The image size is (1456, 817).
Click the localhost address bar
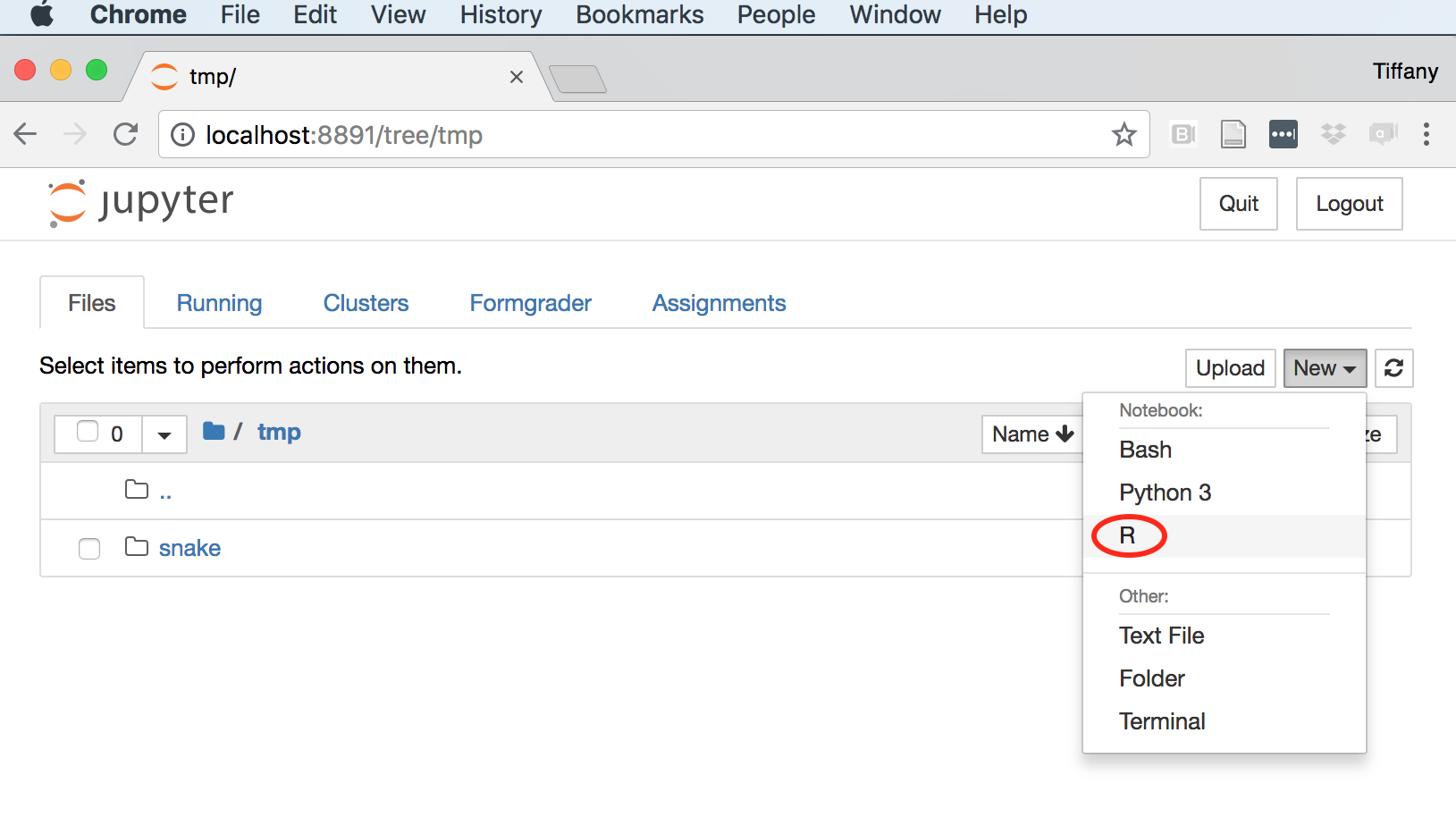point(626,135)
